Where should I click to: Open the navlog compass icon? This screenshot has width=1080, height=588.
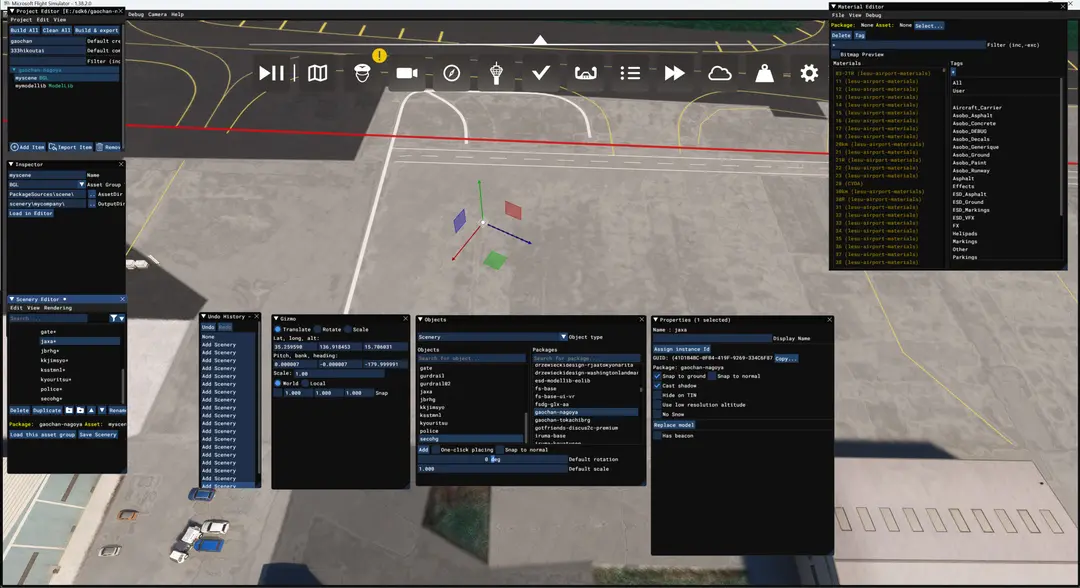pos(452,72)
